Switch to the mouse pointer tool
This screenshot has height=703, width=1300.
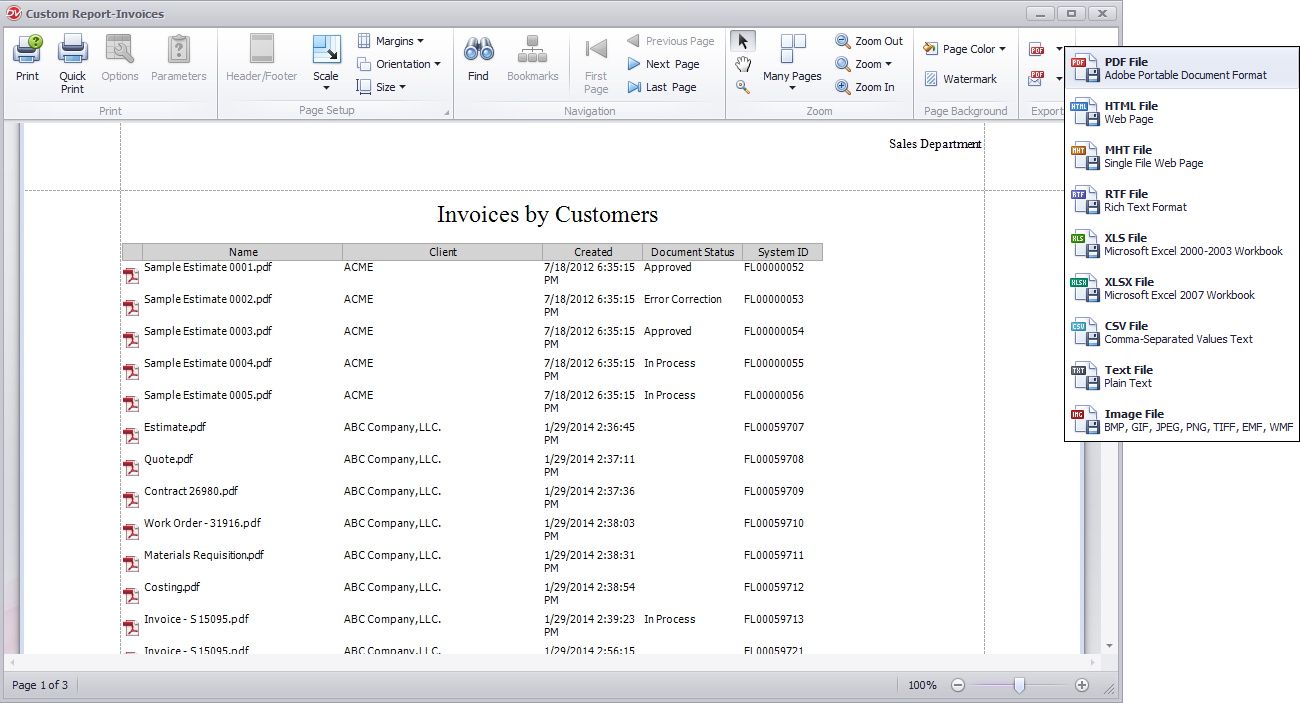coord(744,40)
